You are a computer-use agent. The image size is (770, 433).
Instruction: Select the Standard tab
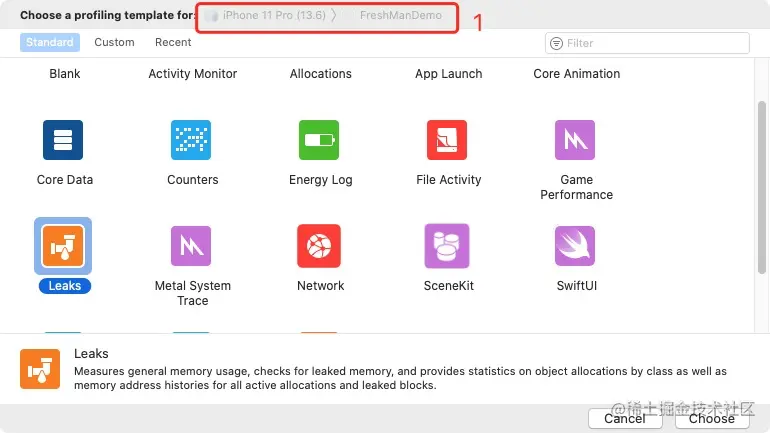click(50, 42)
